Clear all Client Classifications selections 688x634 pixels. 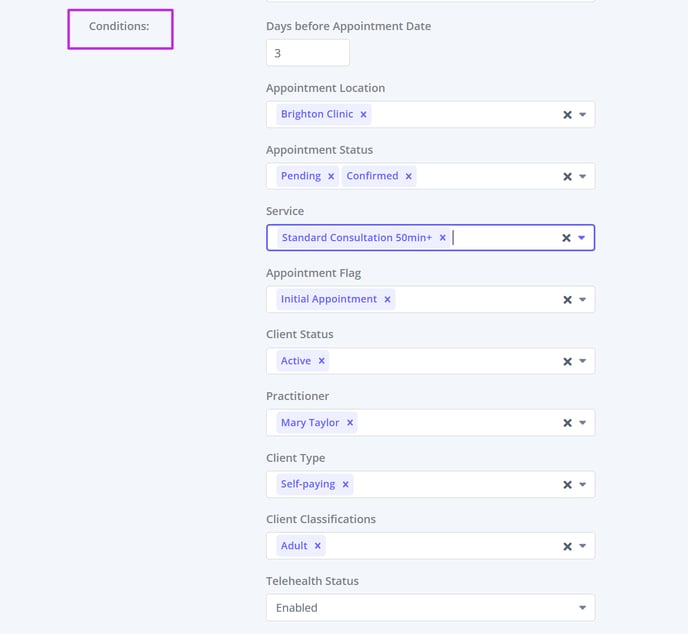[567, 547]
